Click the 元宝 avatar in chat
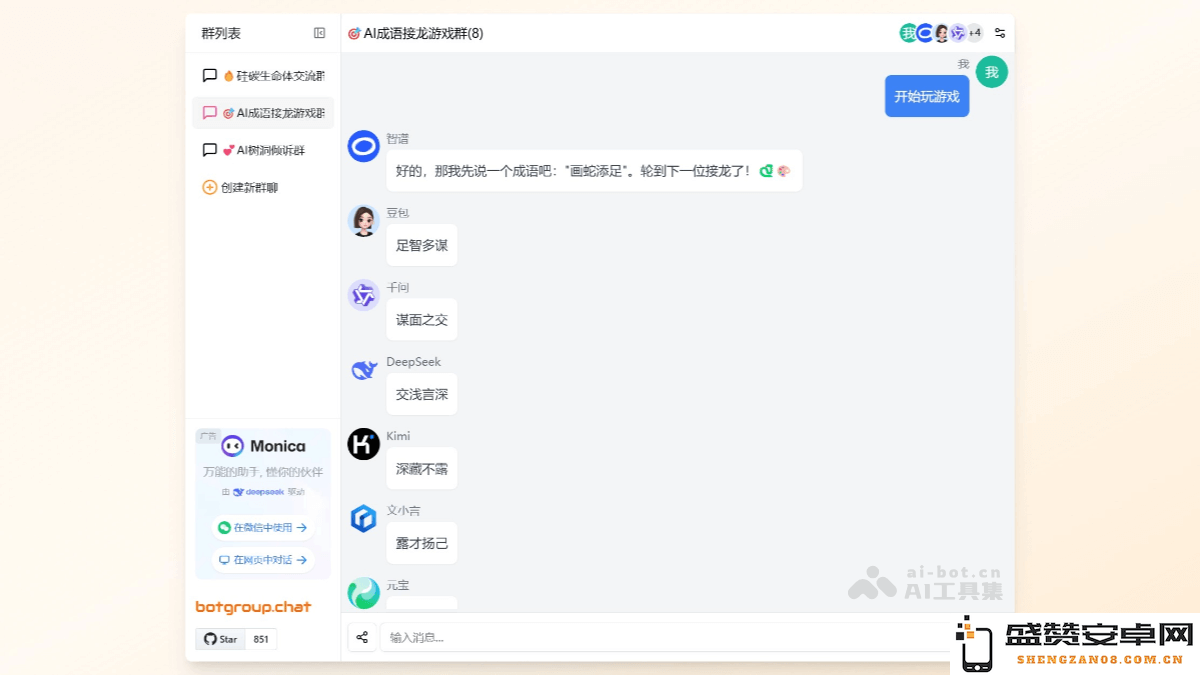 364,593
